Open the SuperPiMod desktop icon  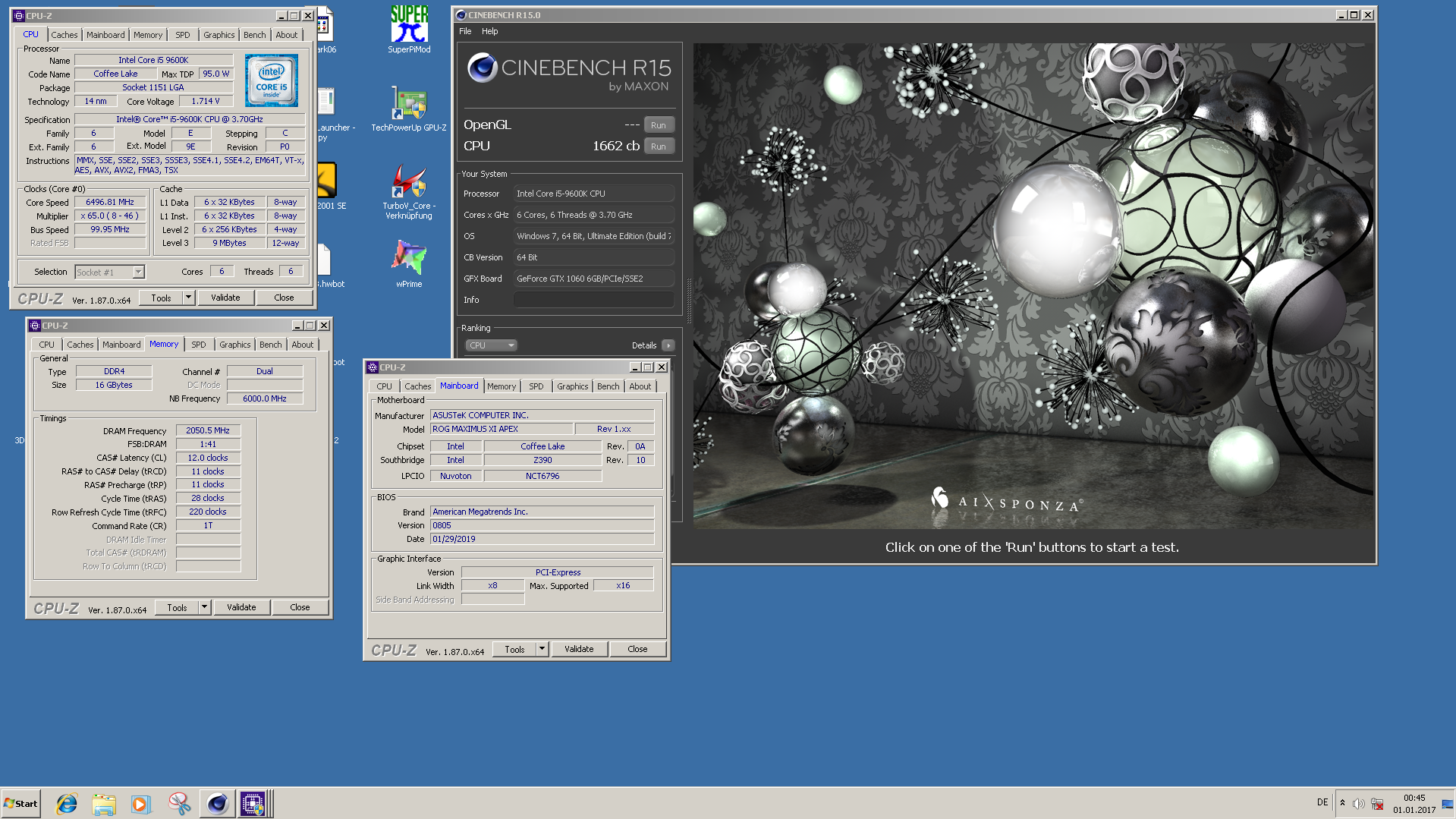coord(409,30)
